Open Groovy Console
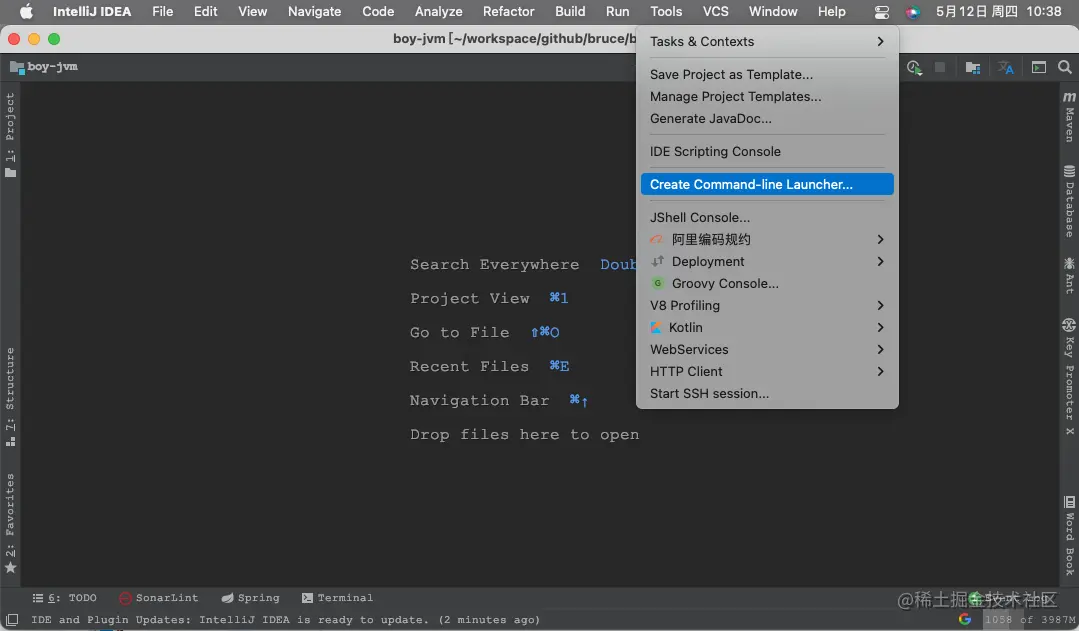The width and height of the screenshot is (1079, 631). point(767,284)
